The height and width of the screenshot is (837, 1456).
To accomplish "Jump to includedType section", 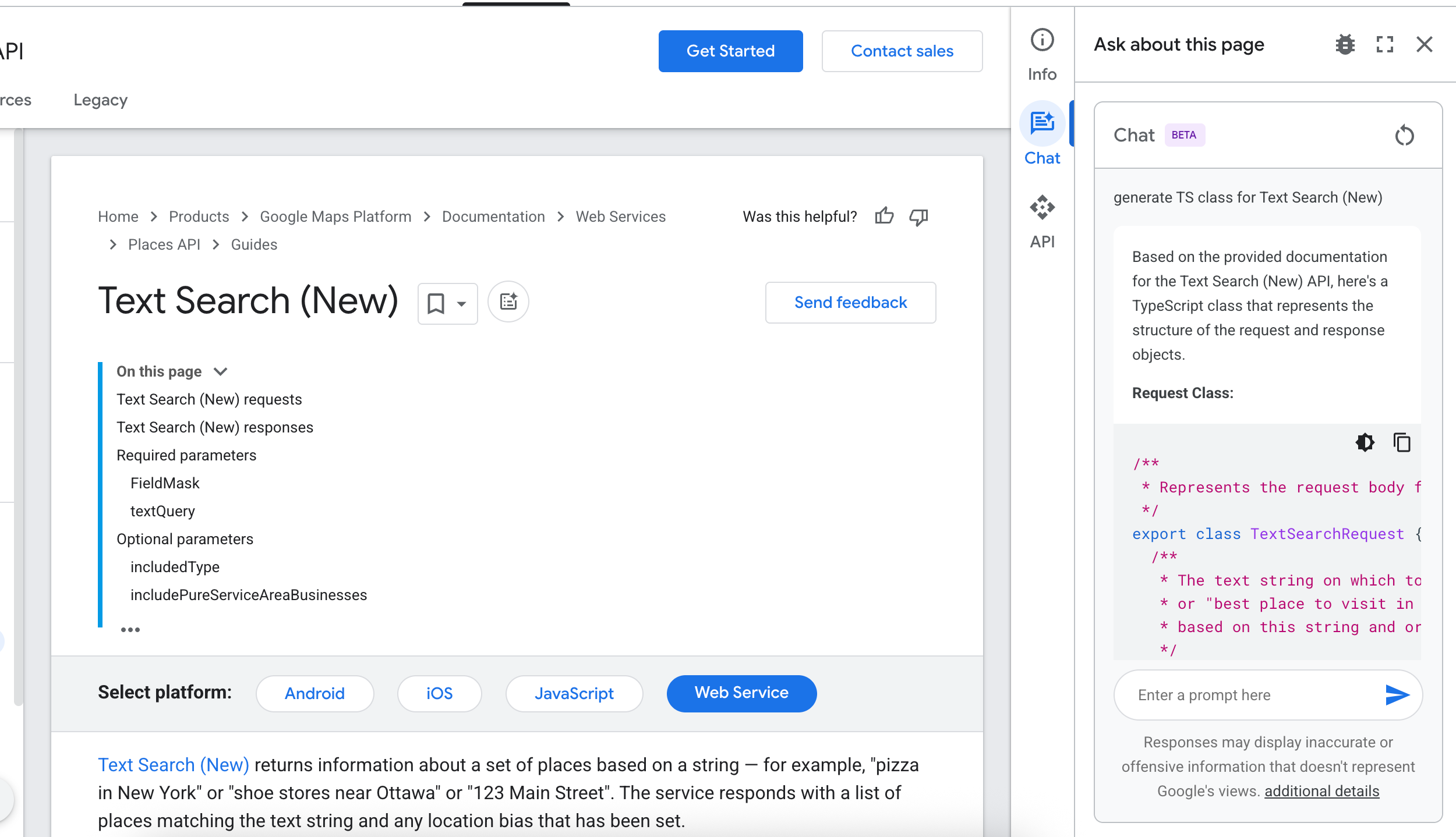I will [x=175, y=567].
